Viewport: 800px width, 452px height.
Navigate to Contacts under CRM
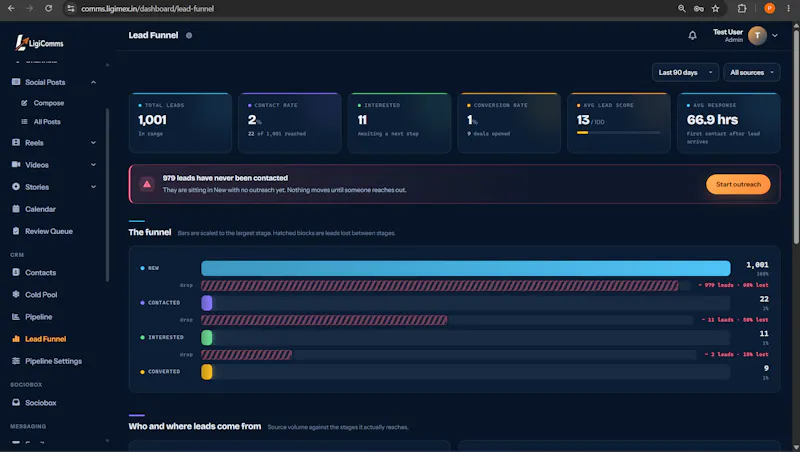[x=40, y=272]
